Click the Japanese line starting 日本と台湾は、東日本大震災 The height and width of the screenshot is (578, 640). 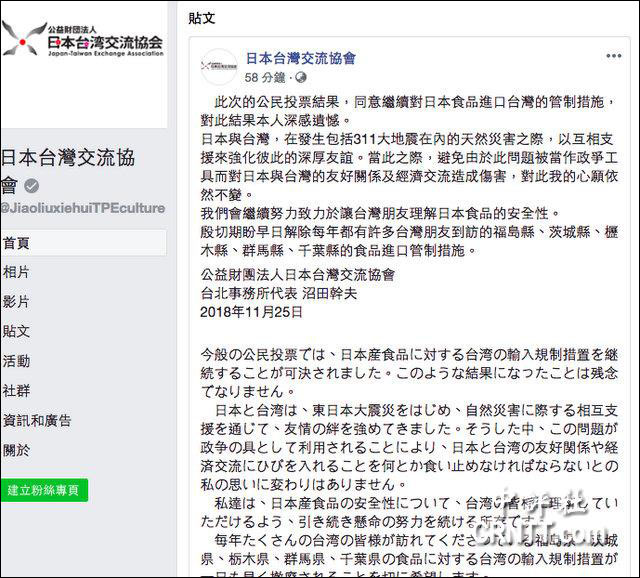[x=416, y=410]
